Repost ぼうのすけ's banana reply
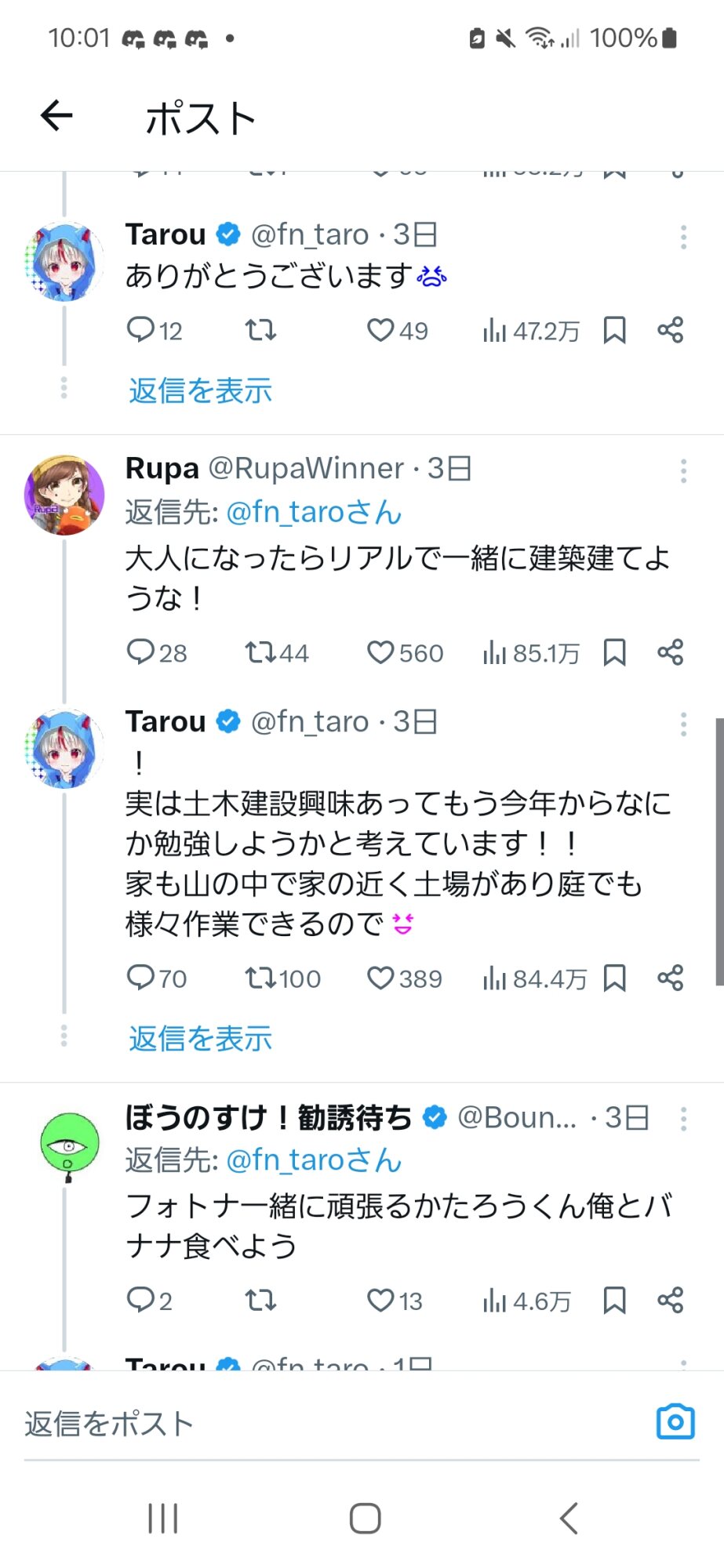This screenshot has height=1568, width=724. (260, 1301)
